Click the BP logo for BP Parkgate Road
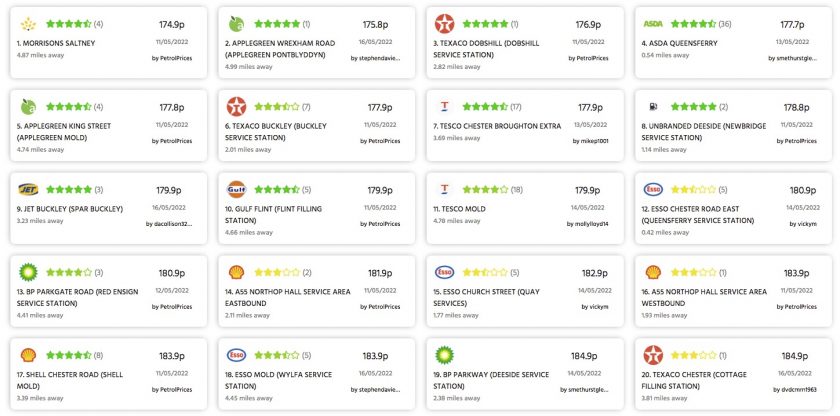The height and width of the screenshot is (416, 840). 28,273
